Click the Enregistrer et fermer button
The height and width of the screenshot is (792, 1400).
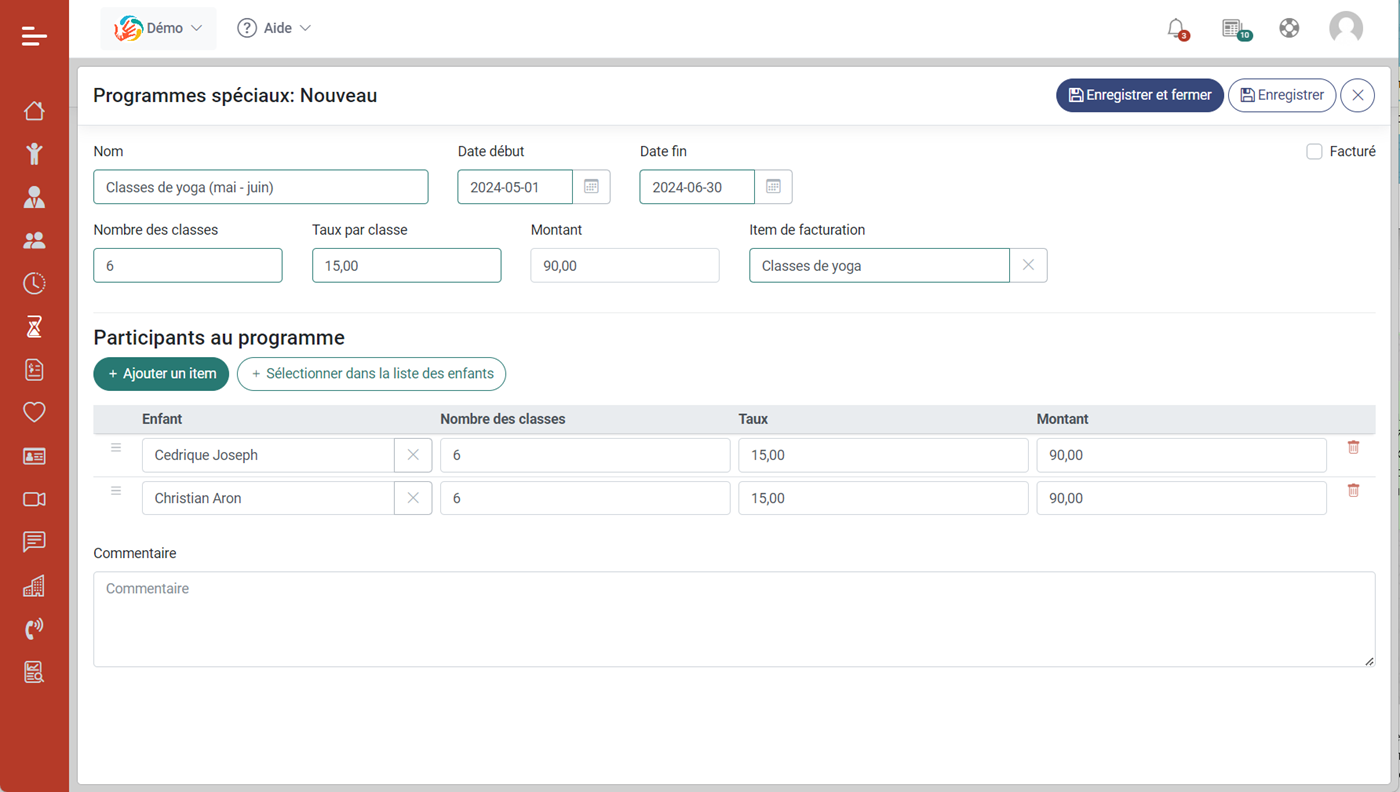point(1139,95)
